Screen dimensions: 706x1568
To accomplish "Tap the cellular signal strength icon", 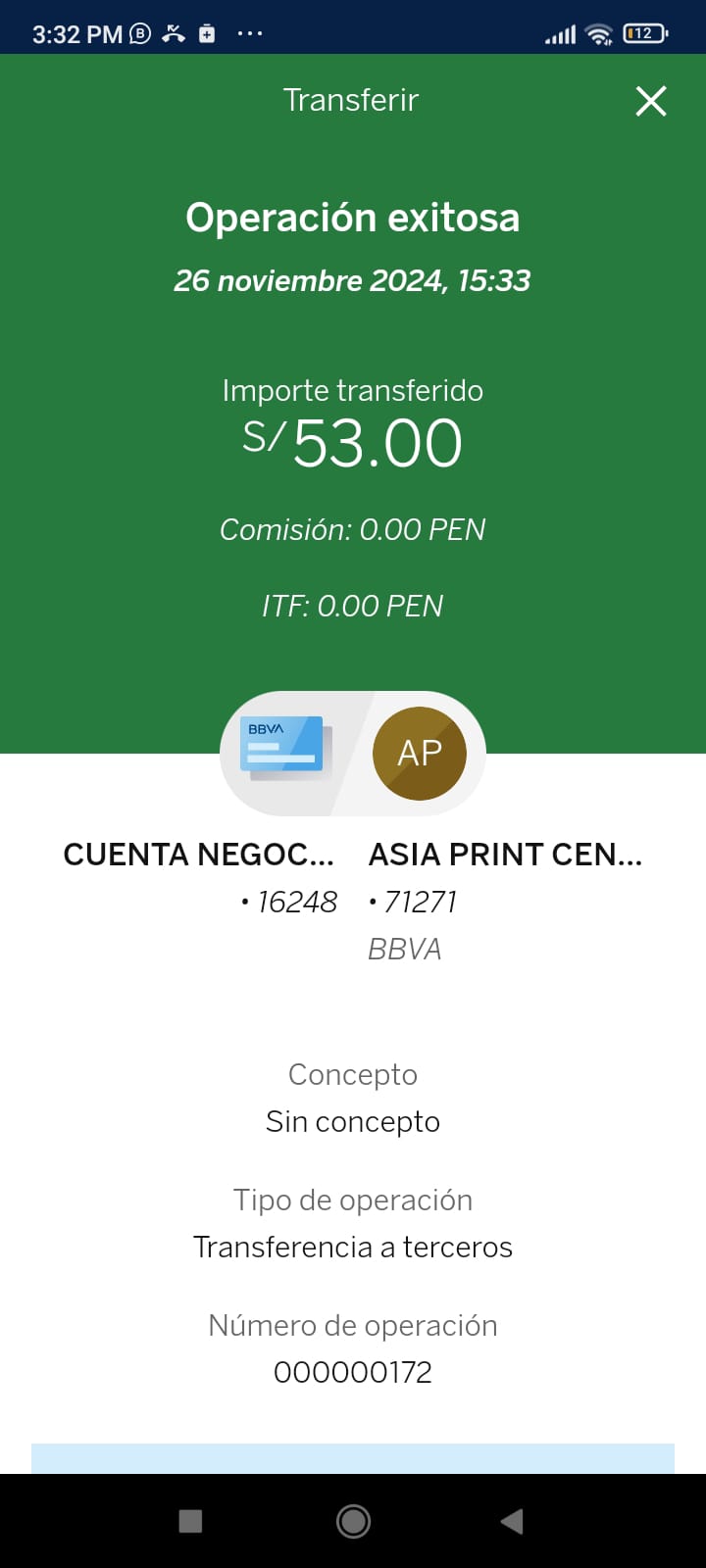I will (x=560, y=35).
